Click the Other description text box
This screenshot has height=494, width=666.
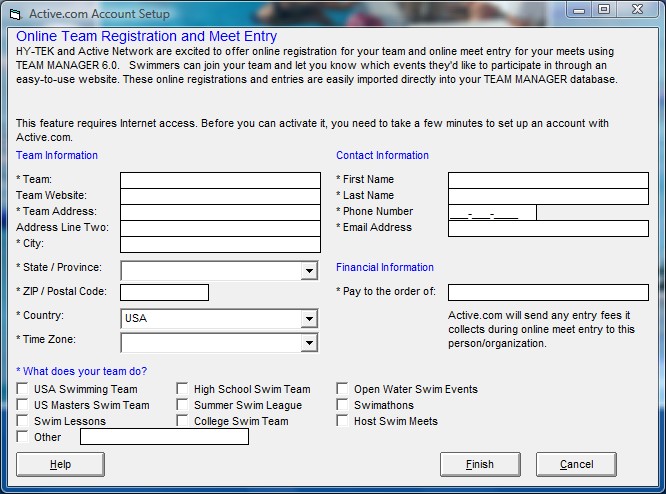pos(164,437)
